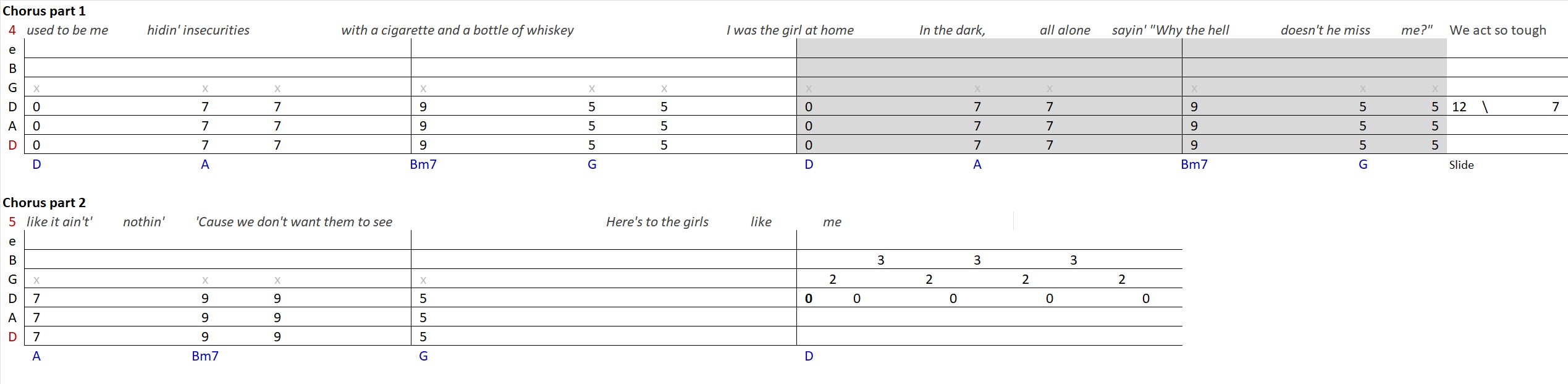Screen dimensions: 1568x384
Task: Select "Here's to the girls" lyric
Action: [657, 222]
